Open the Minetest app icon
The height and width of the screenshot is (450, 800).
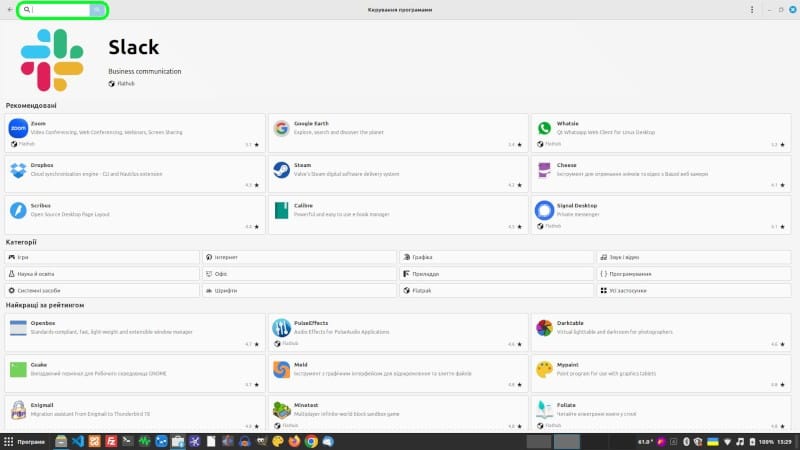click(281, 410)
